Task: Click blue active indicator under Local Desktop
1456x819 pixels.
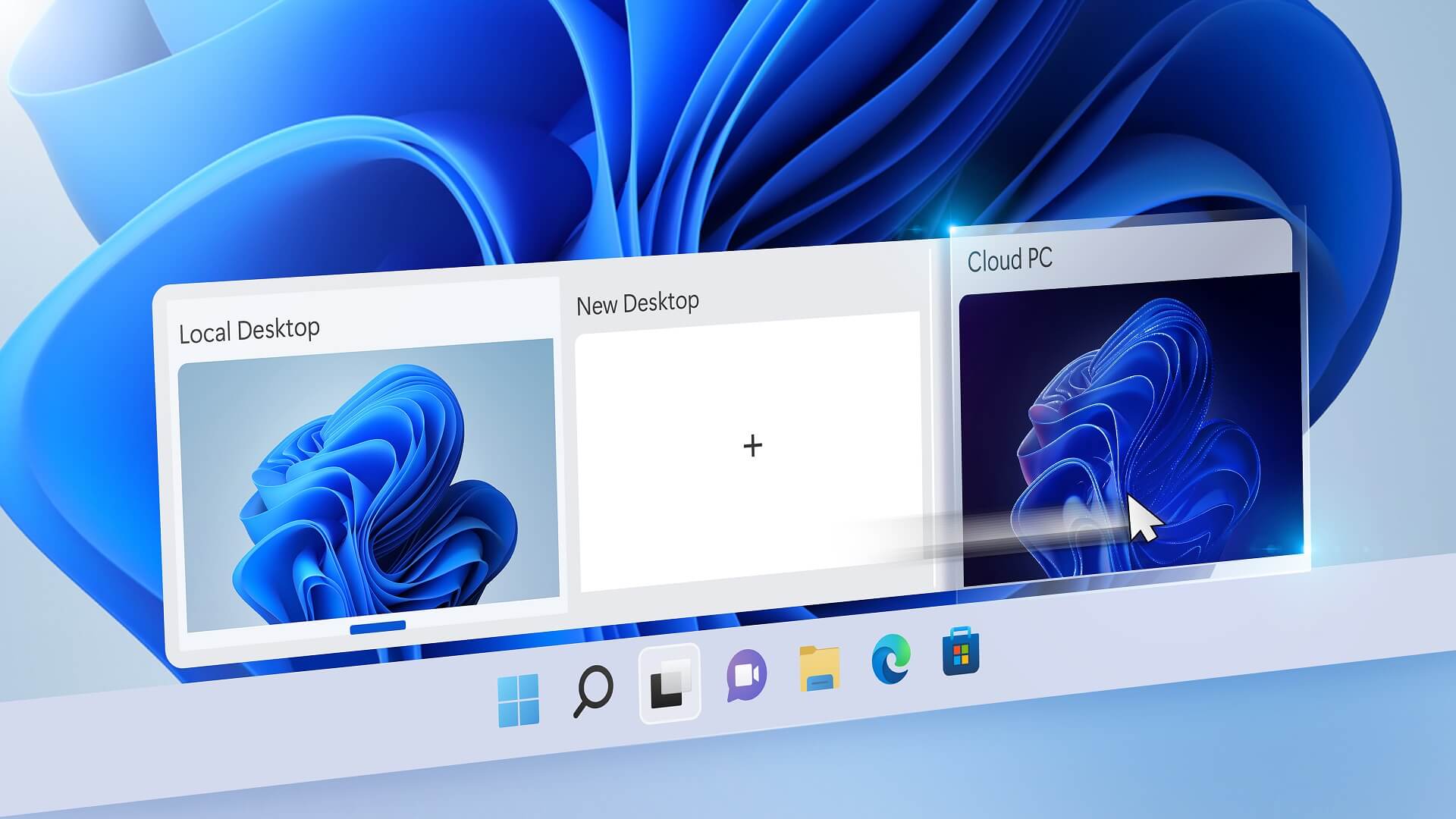Action: click(x=378, y=626)
